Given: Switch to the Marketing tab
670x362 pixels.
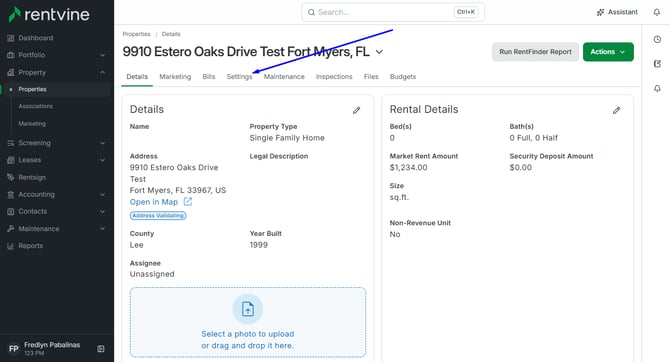Looking at the screenshot, I should (x=175, y=77).
